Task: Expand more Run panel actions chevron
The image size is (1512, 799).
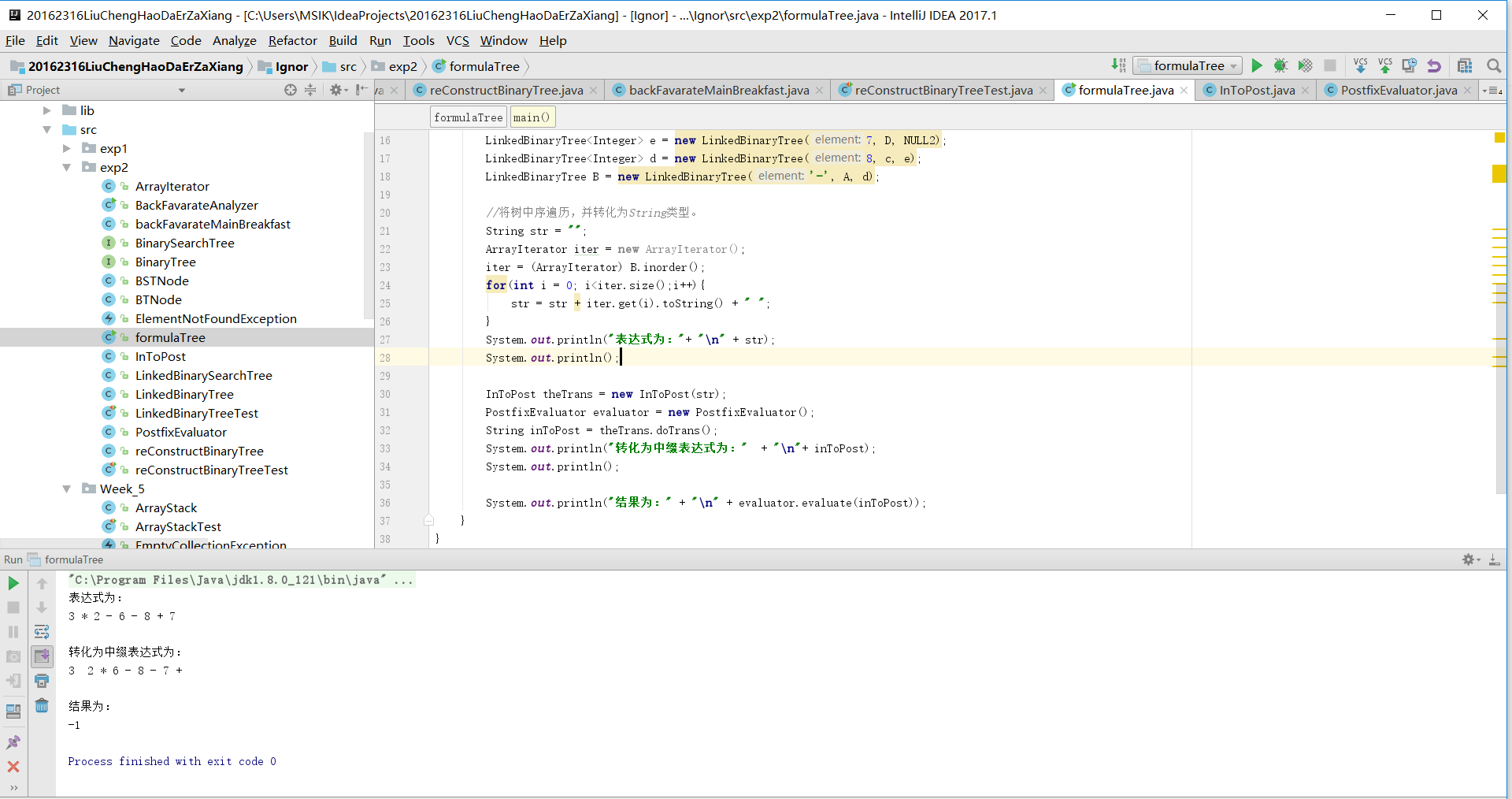Action: click(13, 787)
